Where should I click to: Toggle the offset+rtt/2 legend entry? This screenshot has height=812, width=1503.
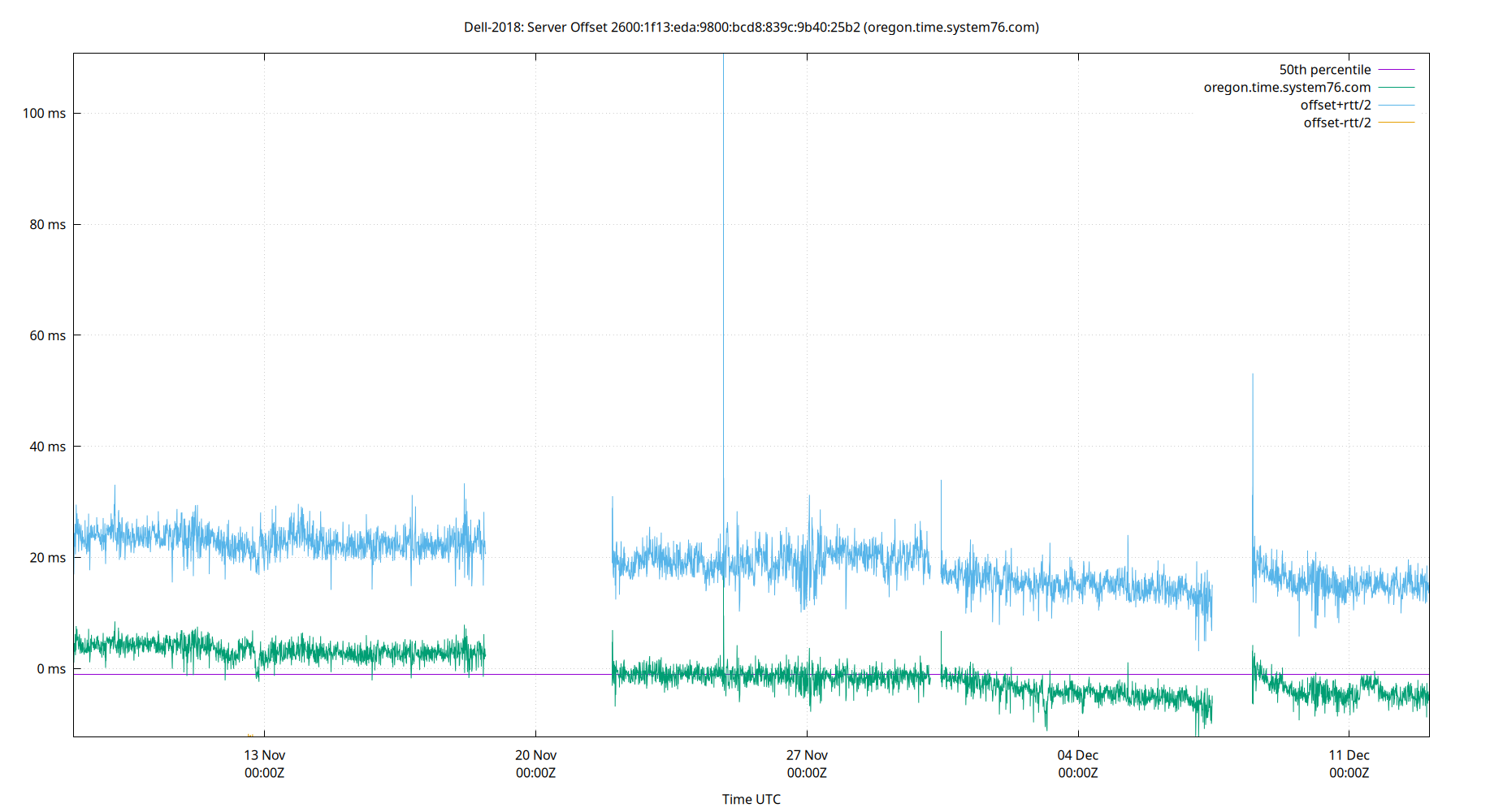(1336, 104)
